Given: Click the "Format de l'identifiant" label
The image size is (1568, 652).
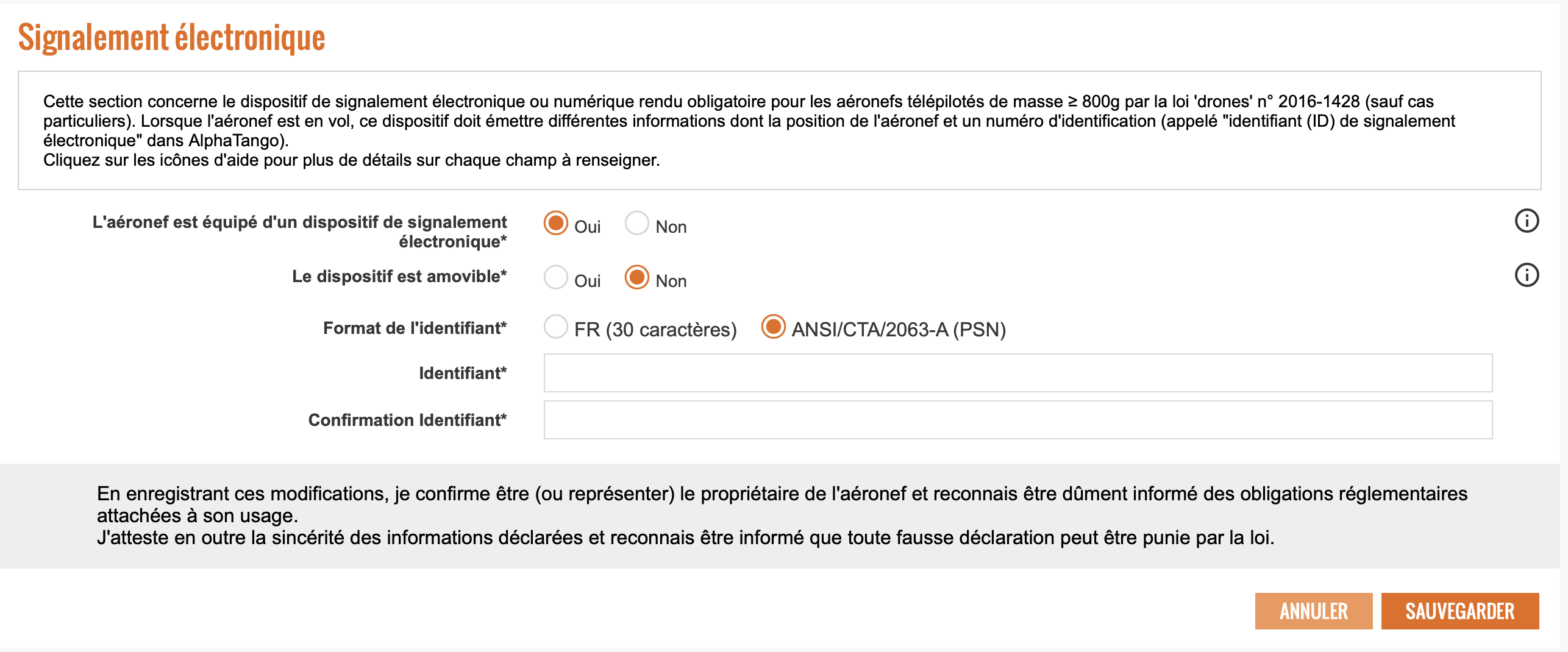Looking at the screenshot, I should [x=415, y=328].
